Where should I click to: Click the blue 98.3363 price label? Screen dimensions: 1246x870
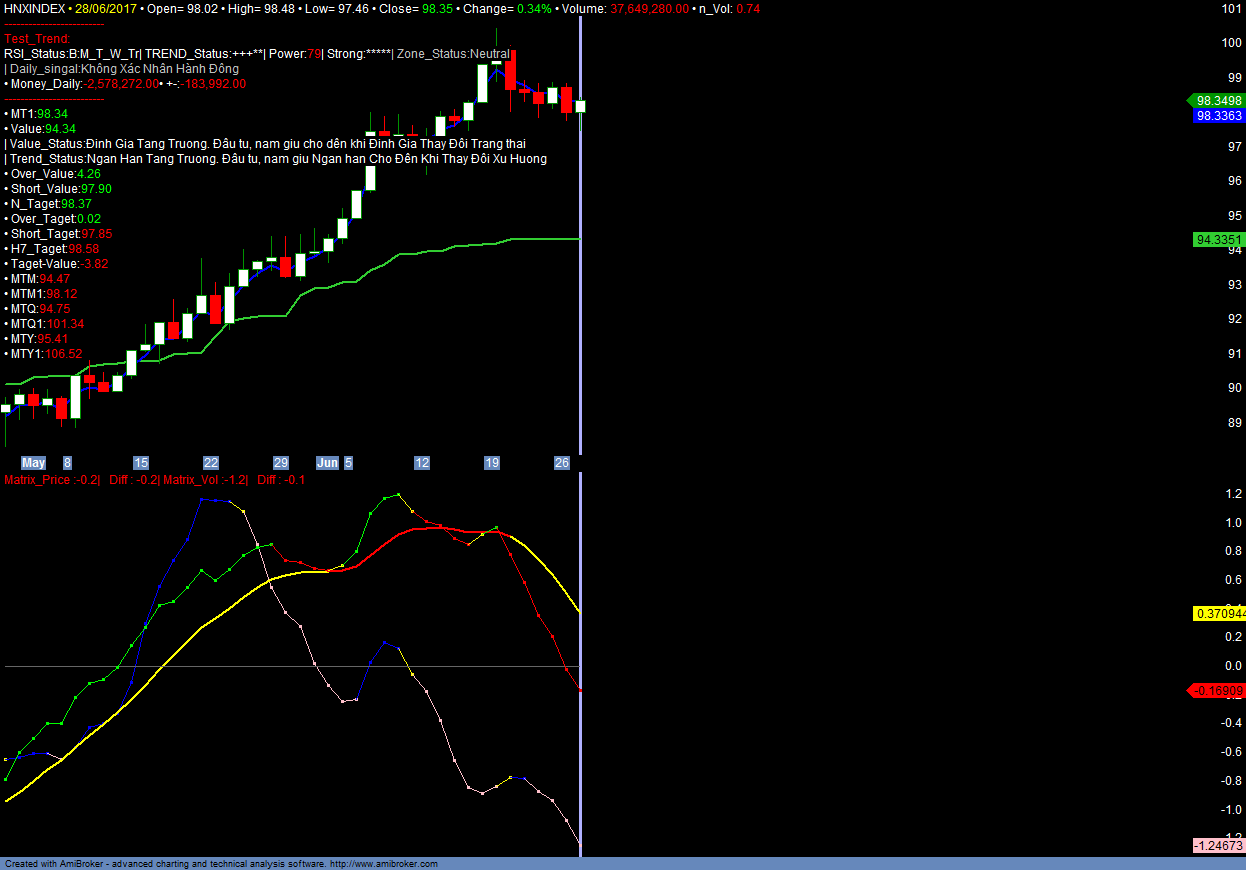tap(1218, 116)
